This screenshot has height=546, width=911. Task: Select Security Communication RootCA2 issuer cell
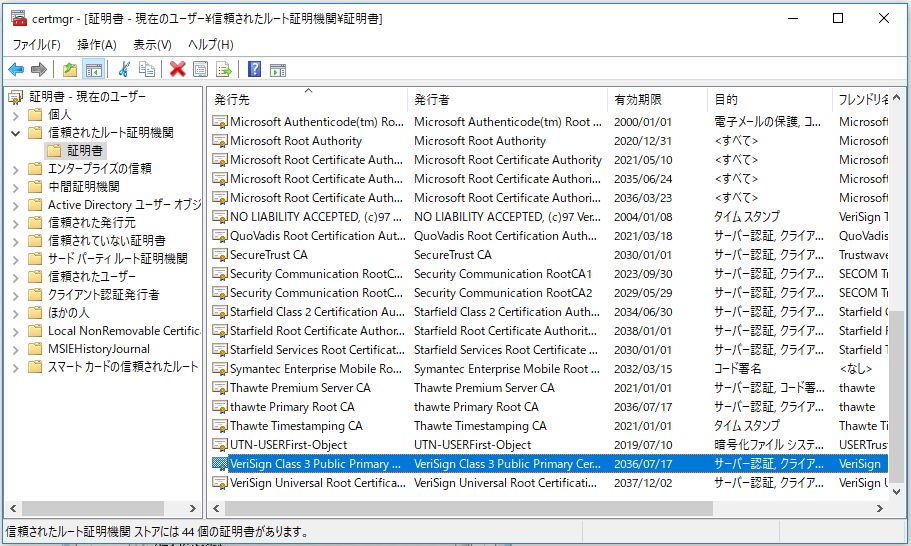click(503, 293)
